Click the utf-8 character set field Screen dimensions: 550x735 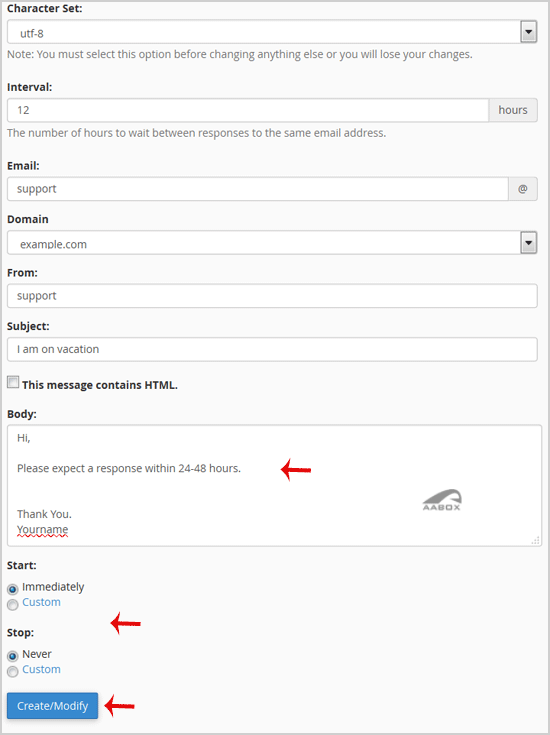(272, 32)
